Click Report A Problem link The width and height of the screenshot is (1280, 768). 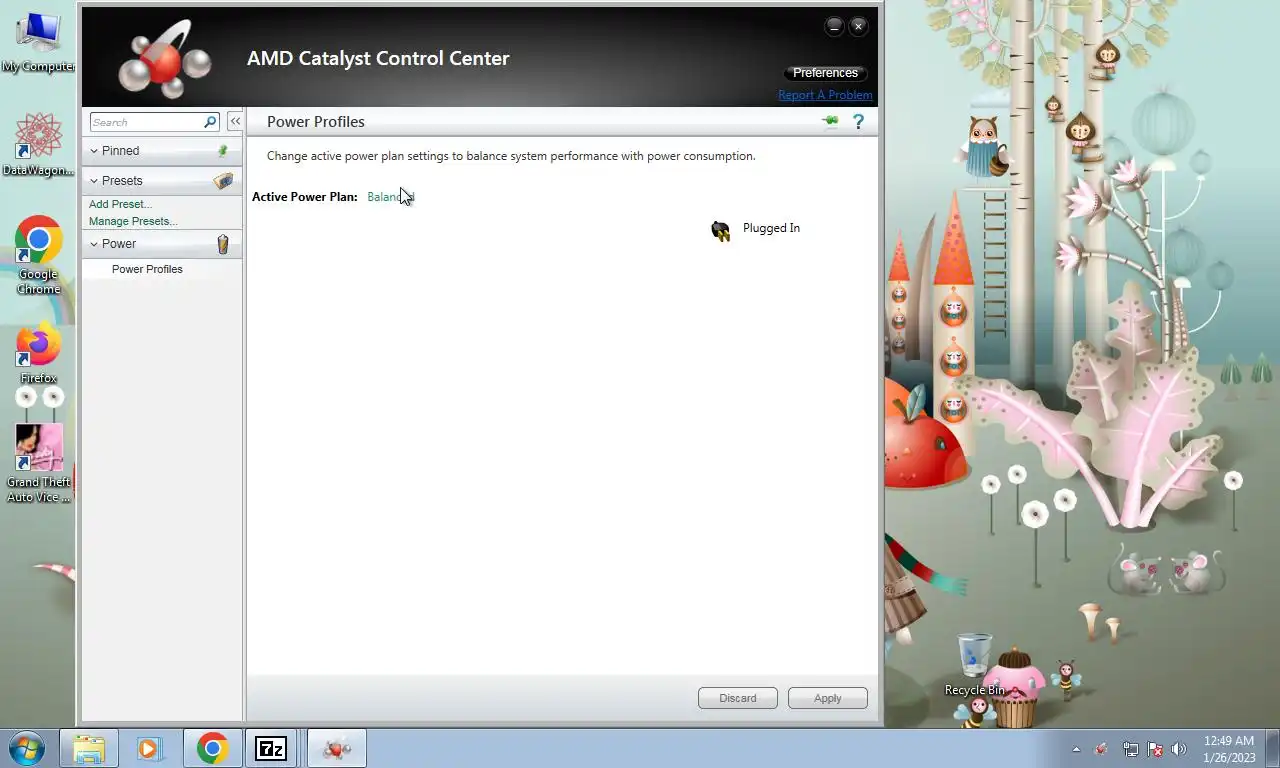pyautogui.click(x=825, y=95)
